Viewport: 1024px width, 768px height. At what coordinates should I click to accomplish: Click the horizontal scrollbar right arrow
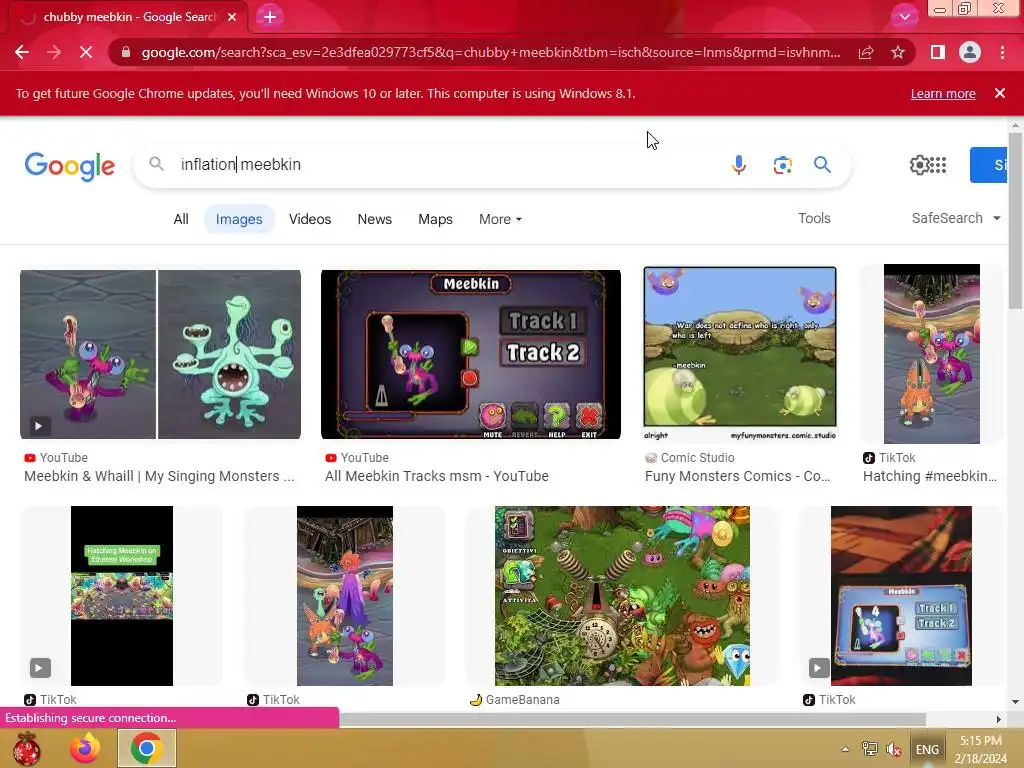tap(998, 719)
